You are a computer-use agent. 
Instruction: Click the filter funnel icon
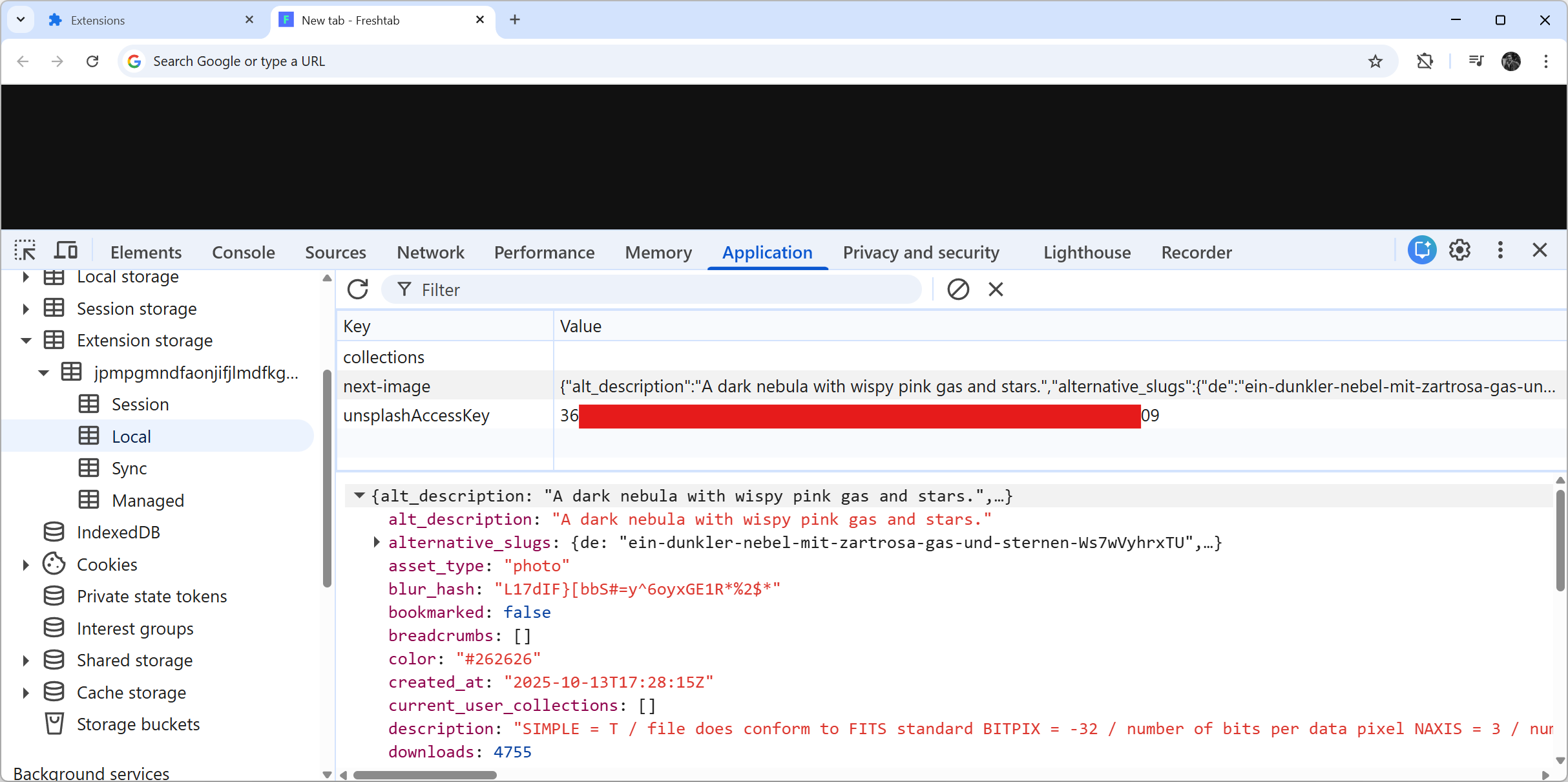coord(404,289)
